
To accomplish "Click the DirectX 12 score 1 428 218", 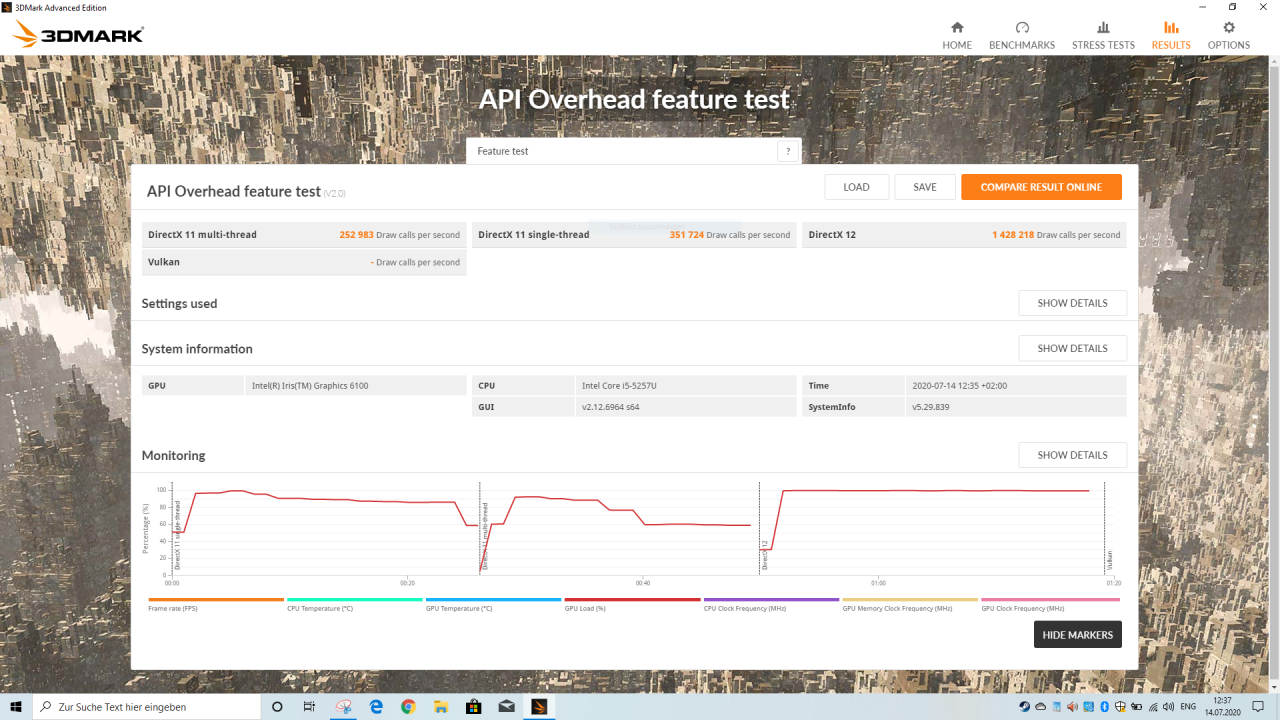I will point(1013,235).
